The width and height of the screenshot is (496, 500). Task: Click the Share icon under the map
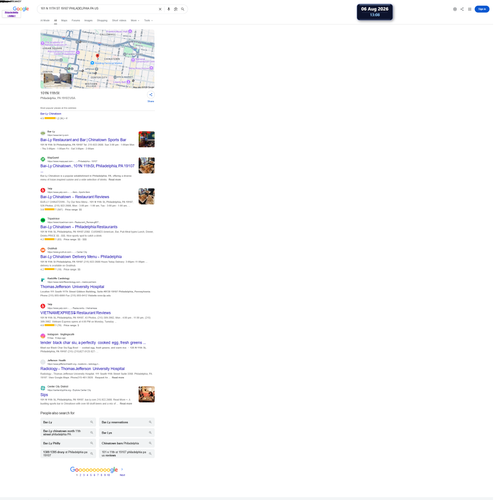[151, 95]
